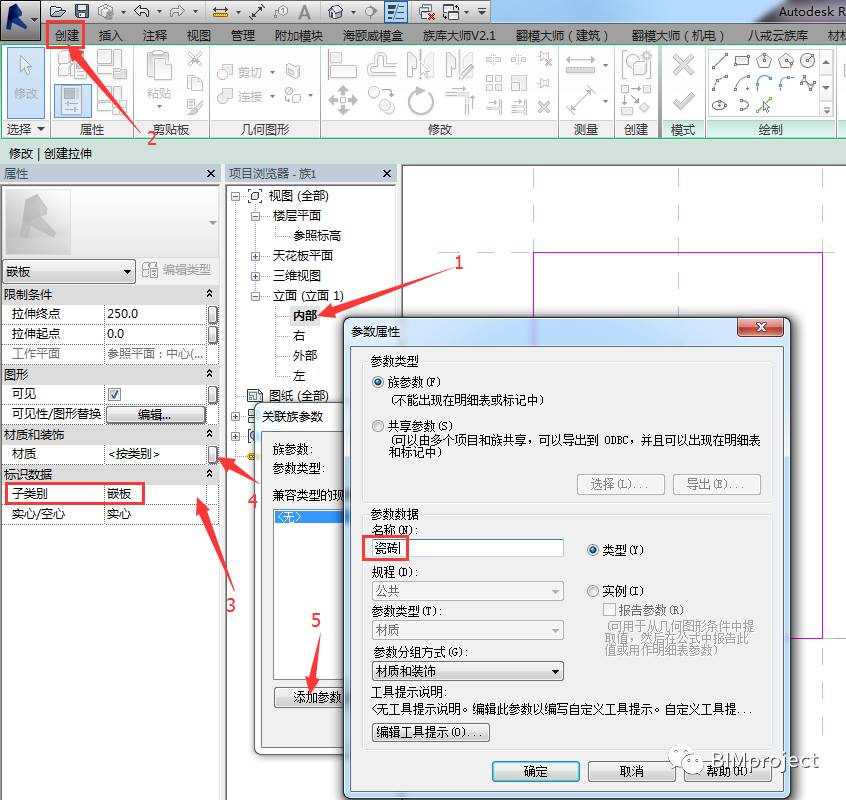Open the 插入 ribbon tab

pyautogui.click(x=111, y=35)
